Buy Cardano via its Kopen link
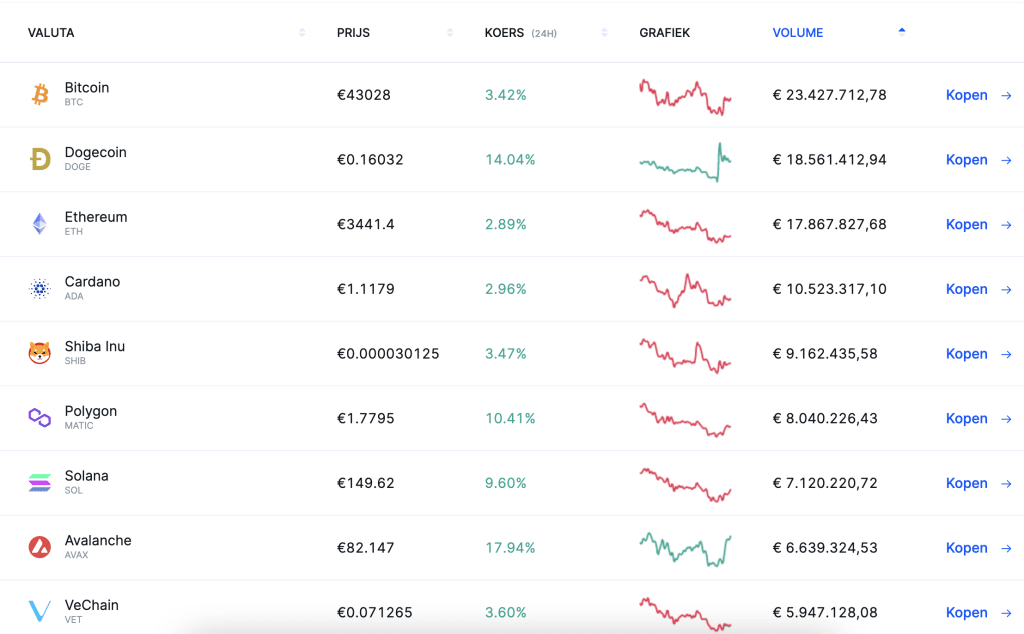The image size is (1024, 634). click(x=967, y=289)
